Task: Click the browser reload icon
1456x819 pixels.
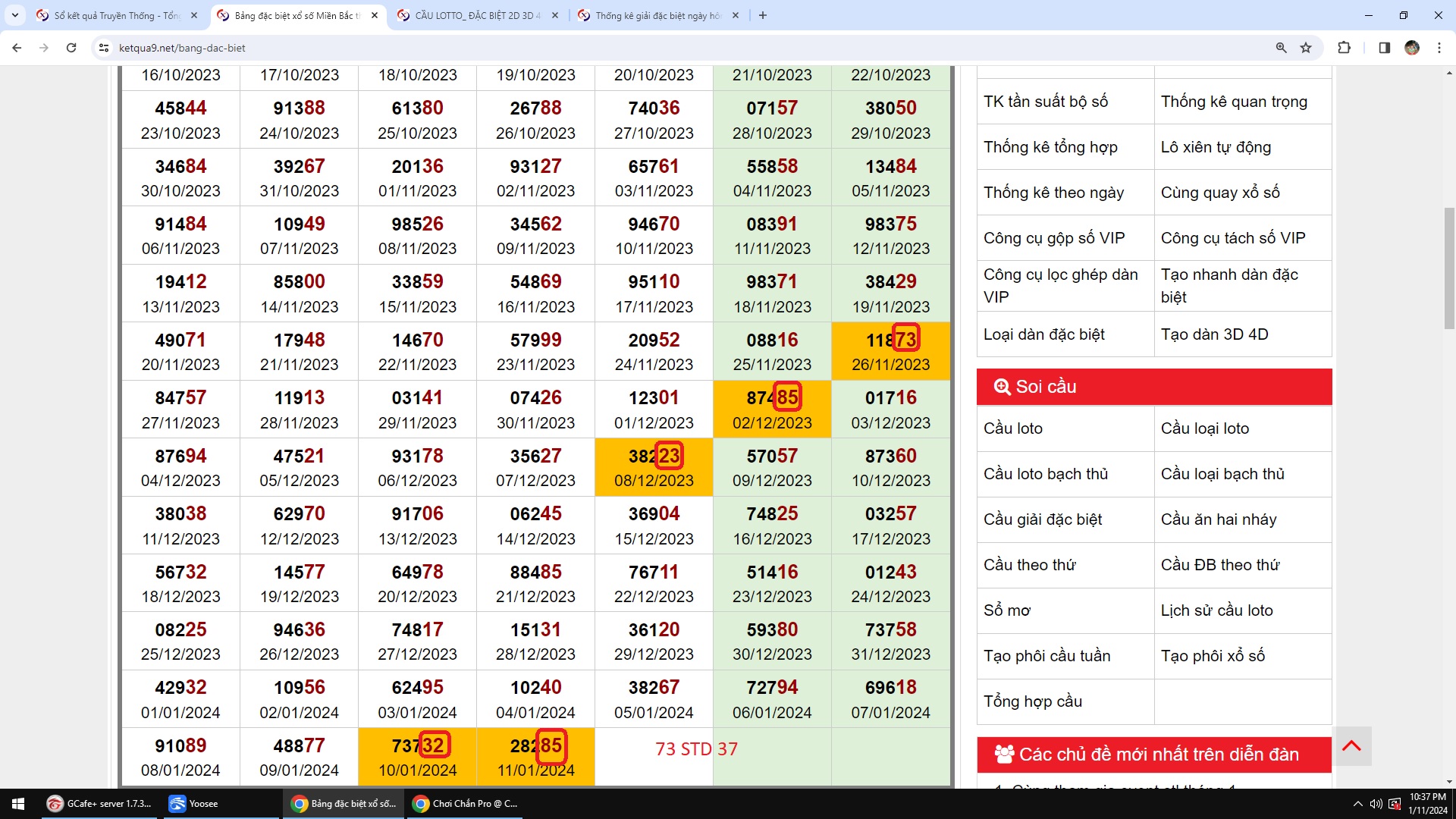Action: (71, 48)
